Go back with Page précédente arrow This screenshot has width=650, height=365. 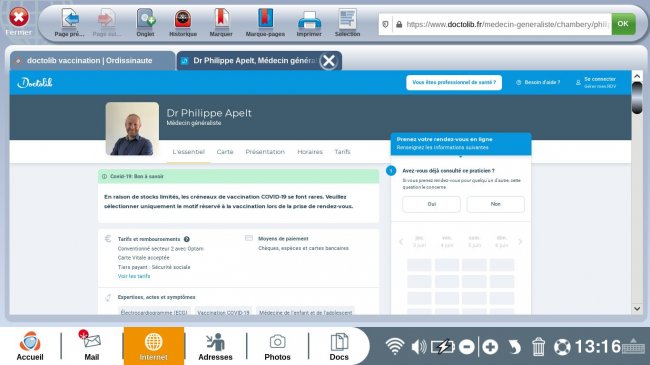pyautogui.click(x=70, y=19)
